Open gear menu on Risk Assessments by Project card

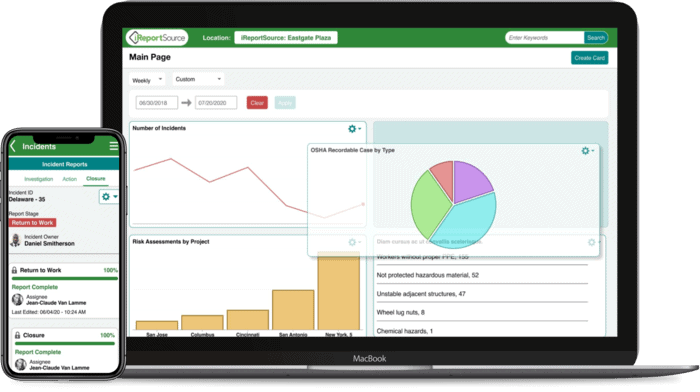(x=354, y=242)
